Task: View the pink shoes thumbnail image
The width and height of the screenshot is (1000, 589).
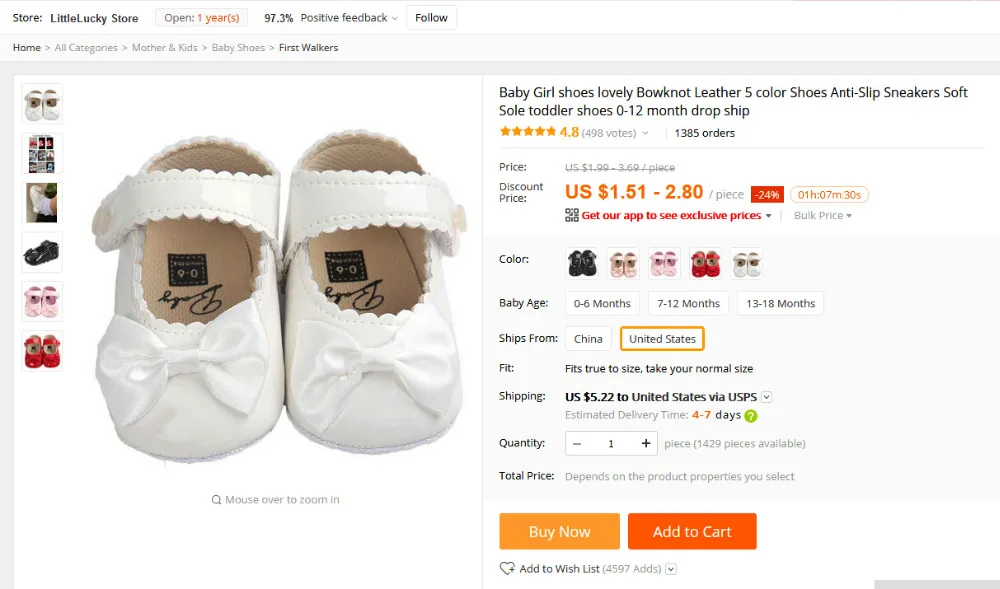Action: click(42, 302)
